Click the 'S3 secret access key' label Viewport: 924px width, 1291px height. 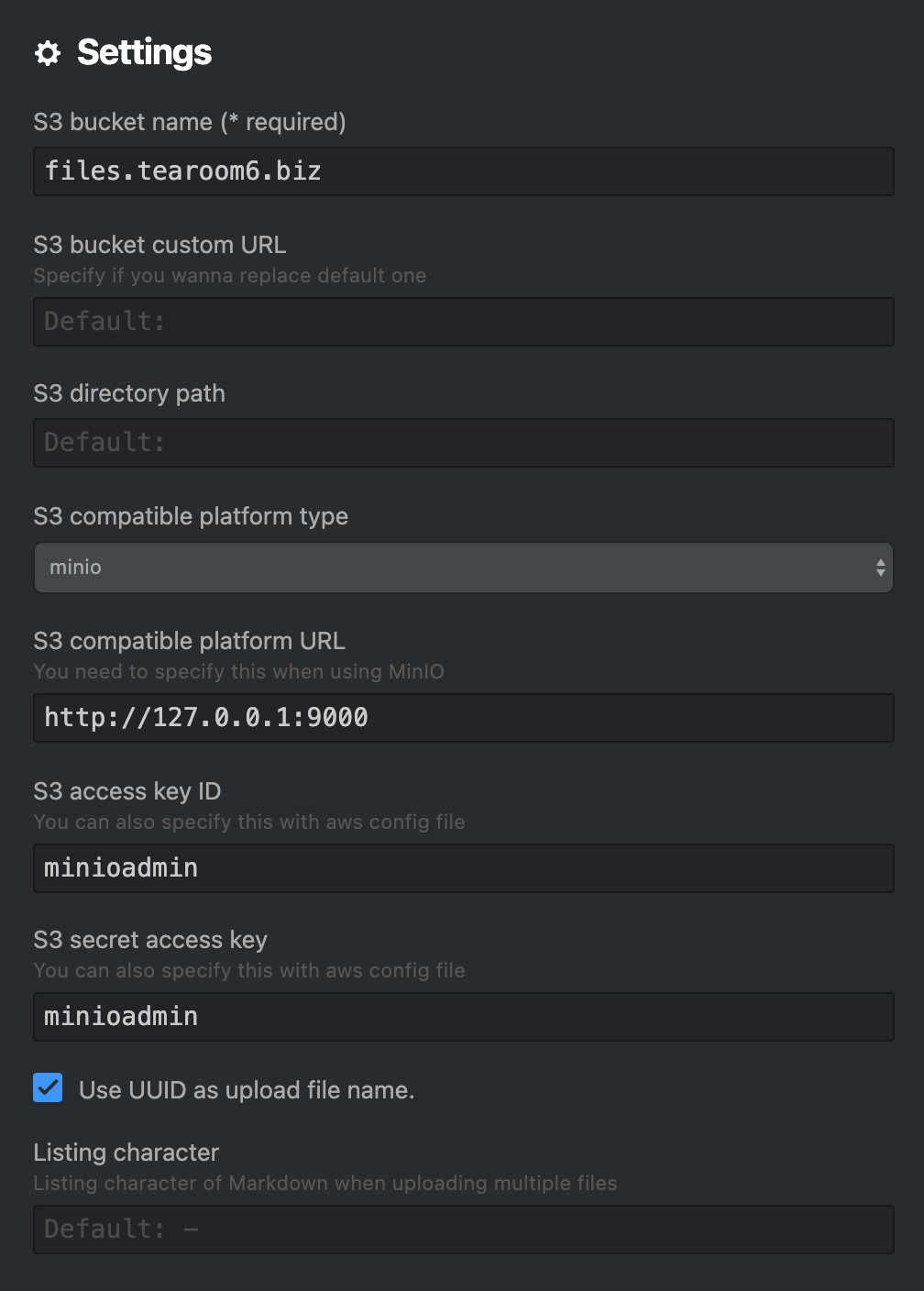(x=150, y=940)
